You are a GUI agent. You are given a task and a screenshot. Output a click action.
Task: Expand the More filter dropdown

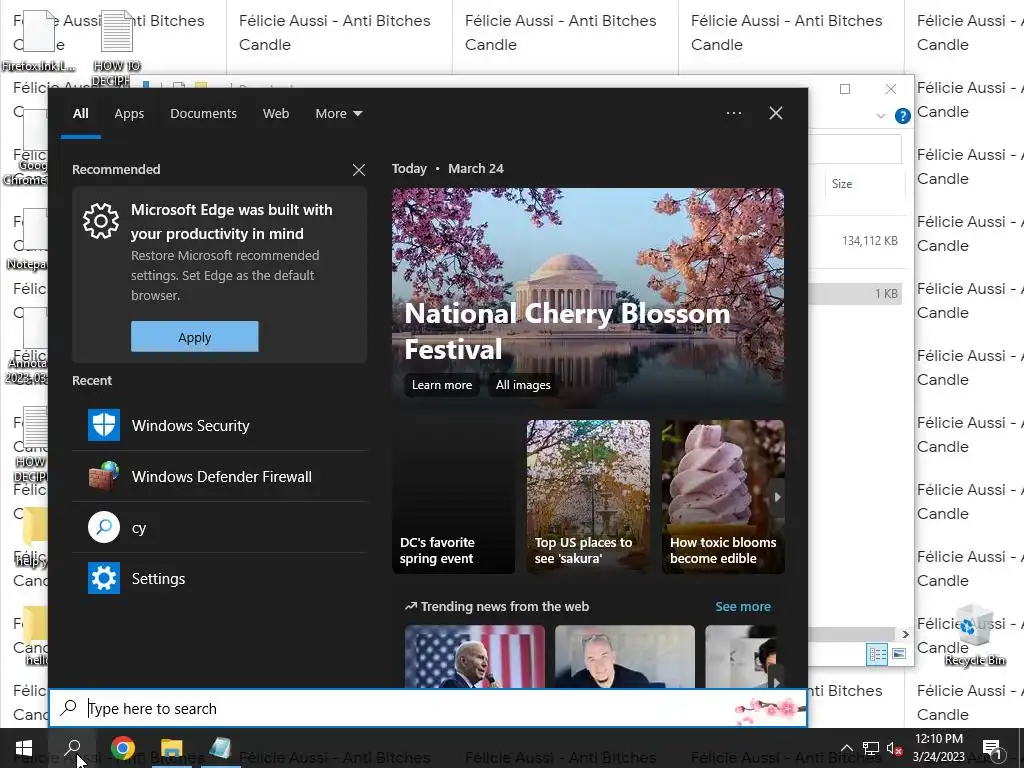(x=338, y=114)
